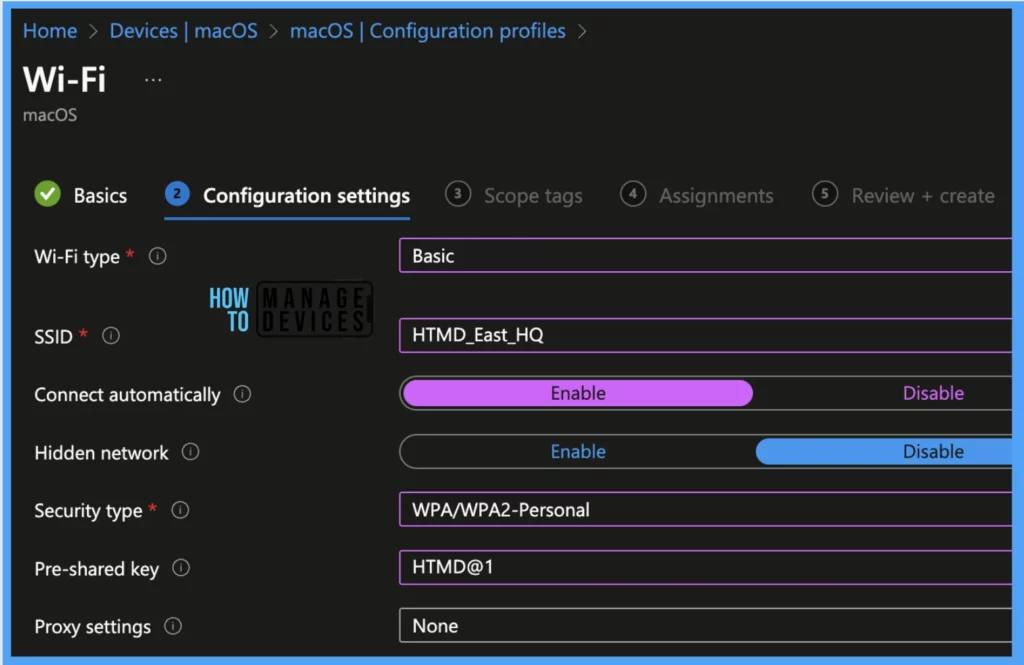
Task: Enable the Hidden network option
Action: coord(578,452)
